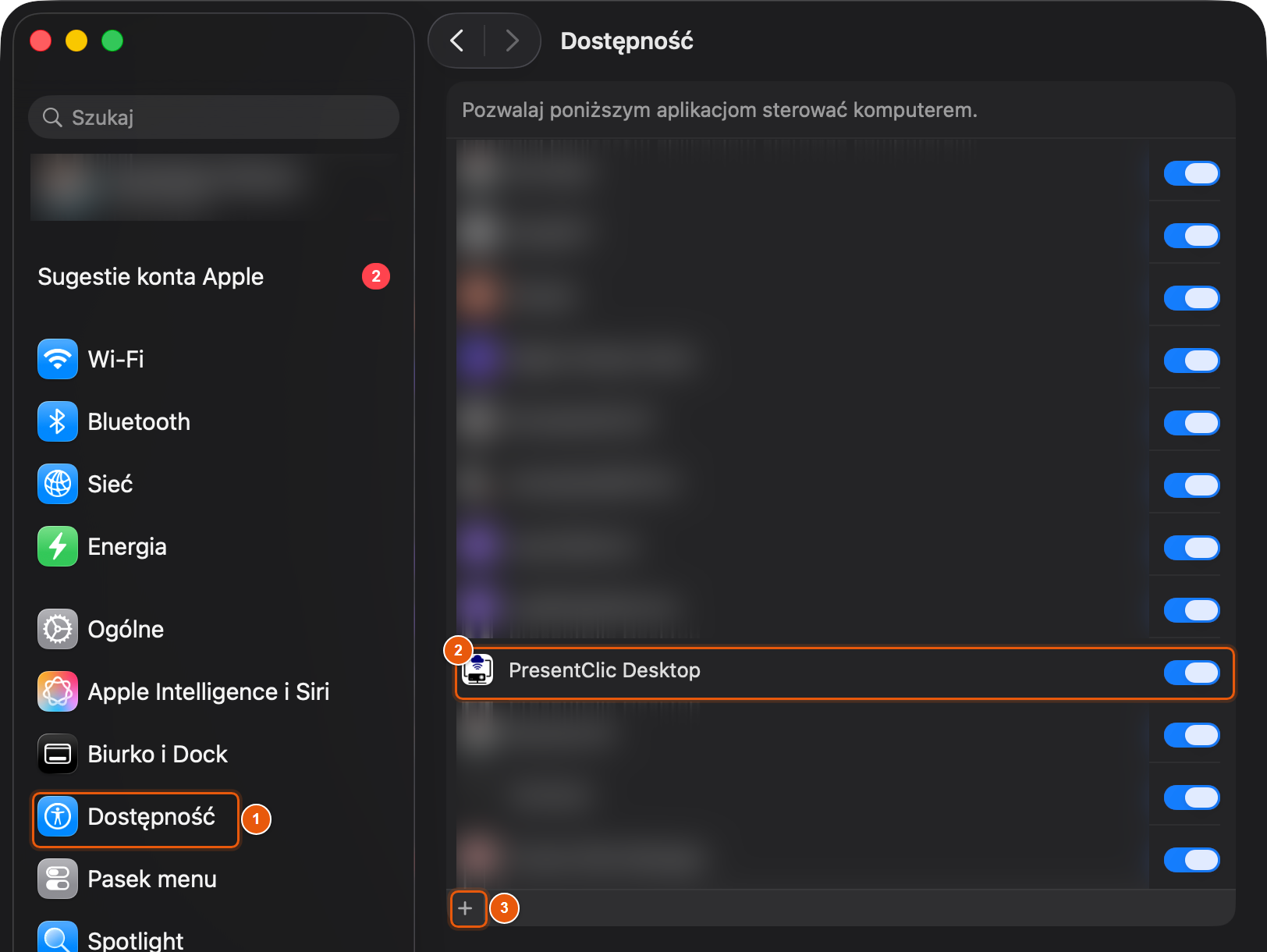Click the Biurko i Dock icon
Viewport: 1267px width, 952px height.
(x=58, y=754)
